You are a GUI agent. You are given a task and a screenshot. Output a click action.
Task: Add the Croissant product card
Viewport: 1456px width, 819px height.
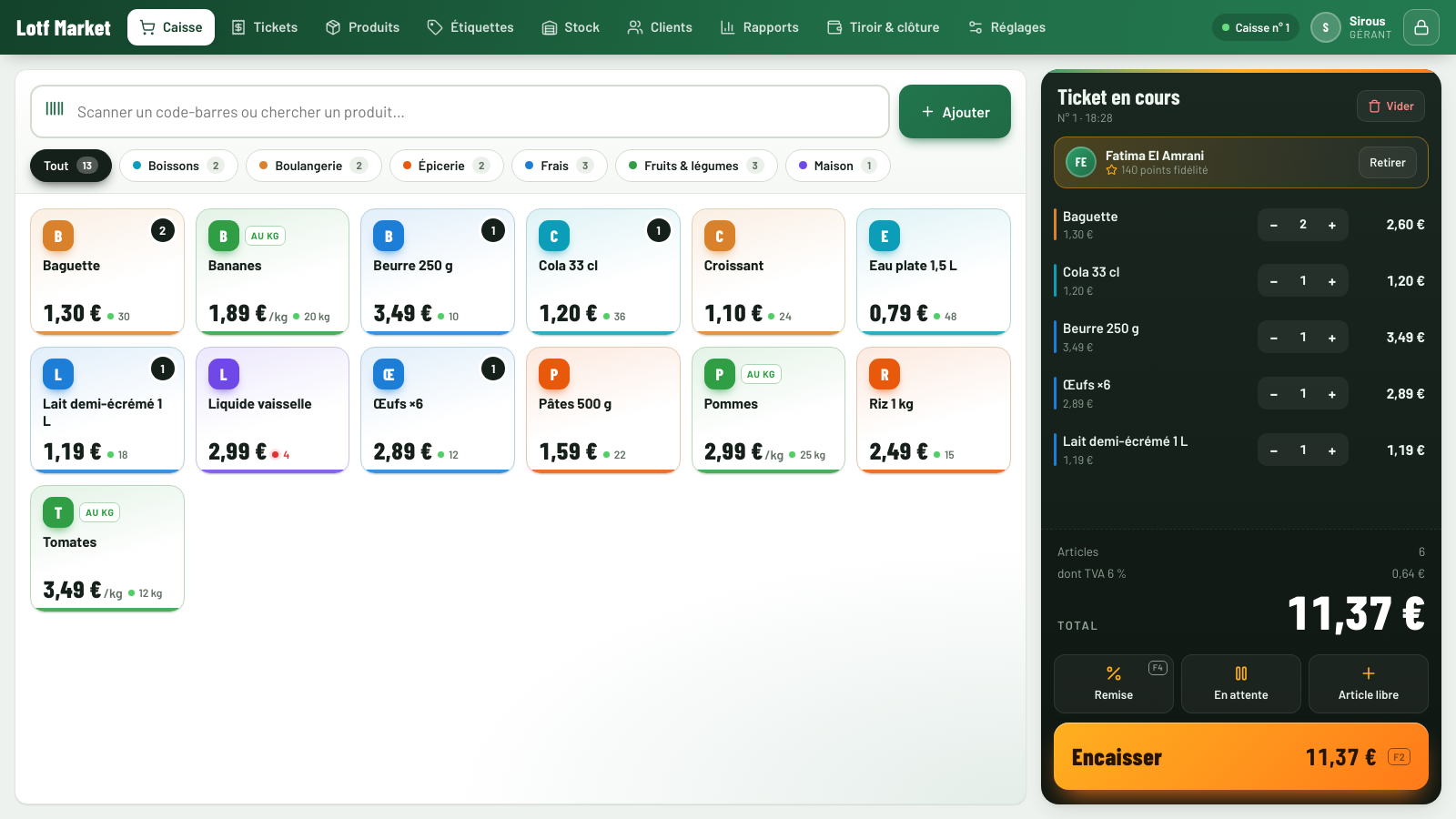pos(768,272)
